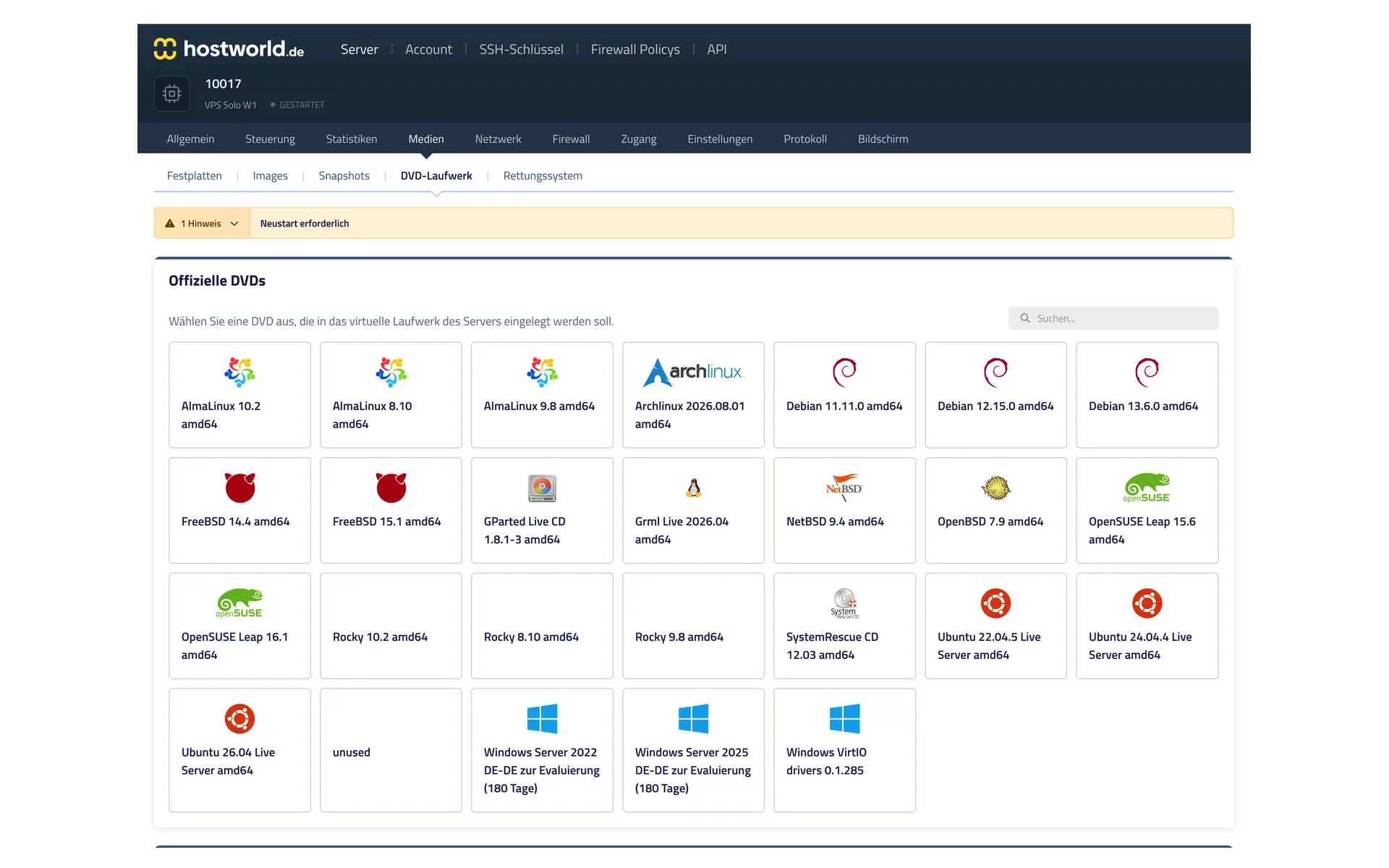
Task: Click the Ubuntu 24.04.4 logo icon
Action: click(x=1147, y=603)
